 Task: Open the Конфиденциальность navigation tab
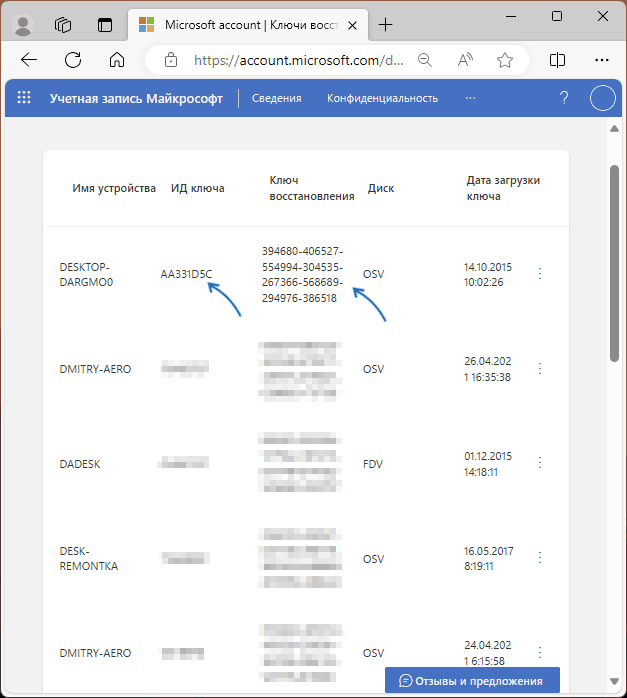[x=382, y=98]
